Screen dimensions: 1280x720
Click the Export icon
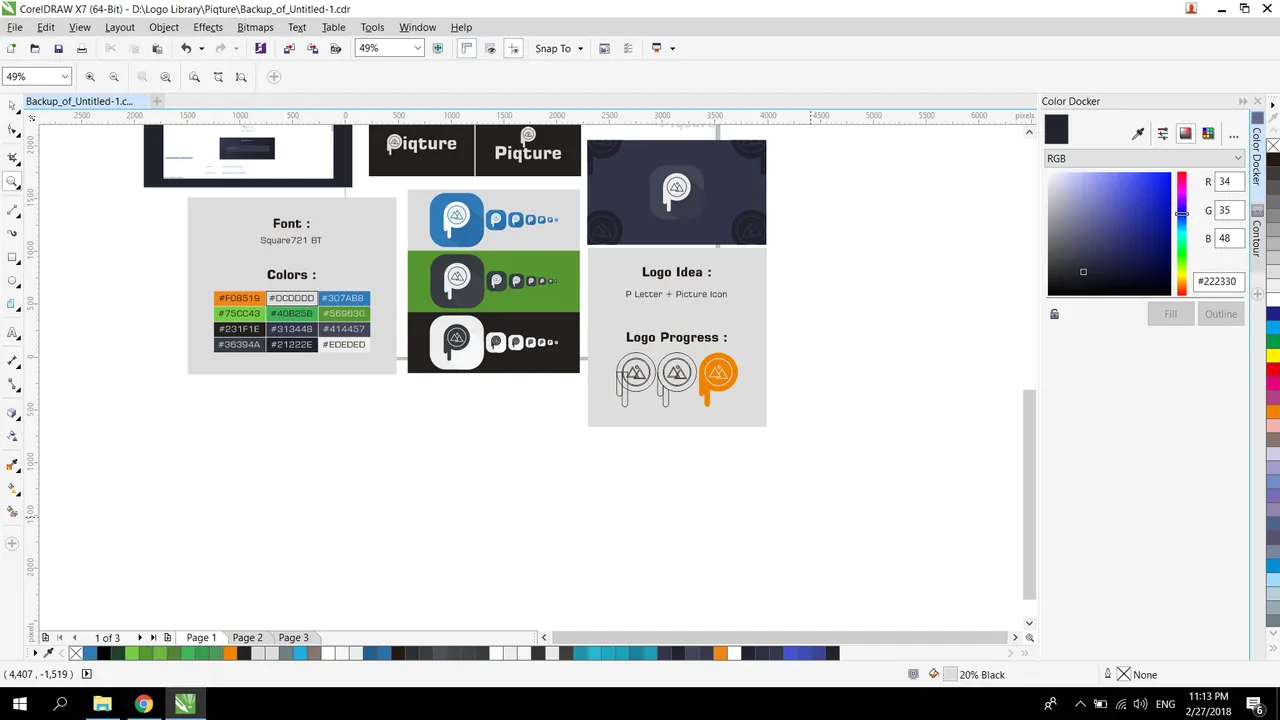coord(313,48)
